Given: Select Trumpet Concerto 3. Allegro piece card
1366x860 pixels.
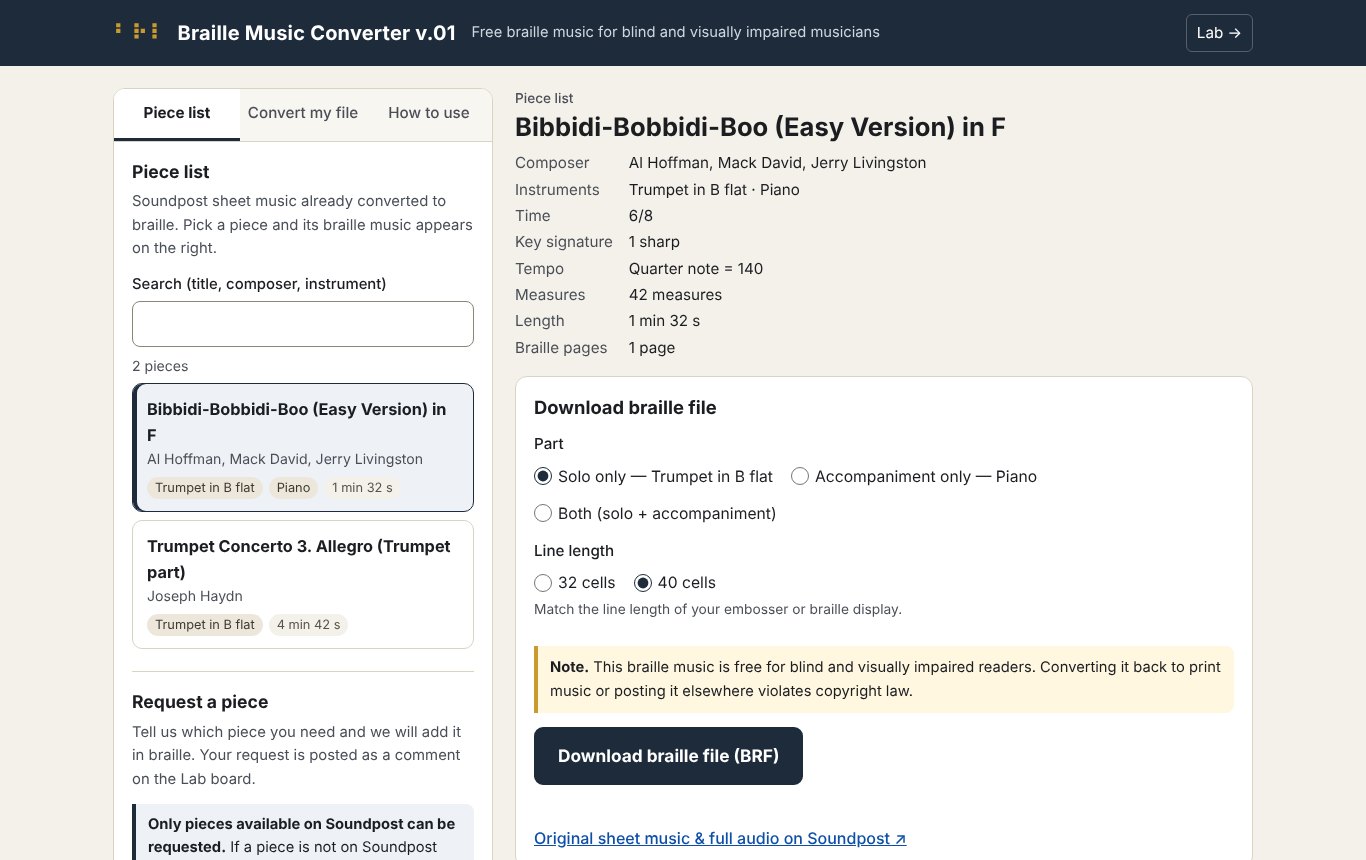Looking at the screenshot, I should pos(303,584).
